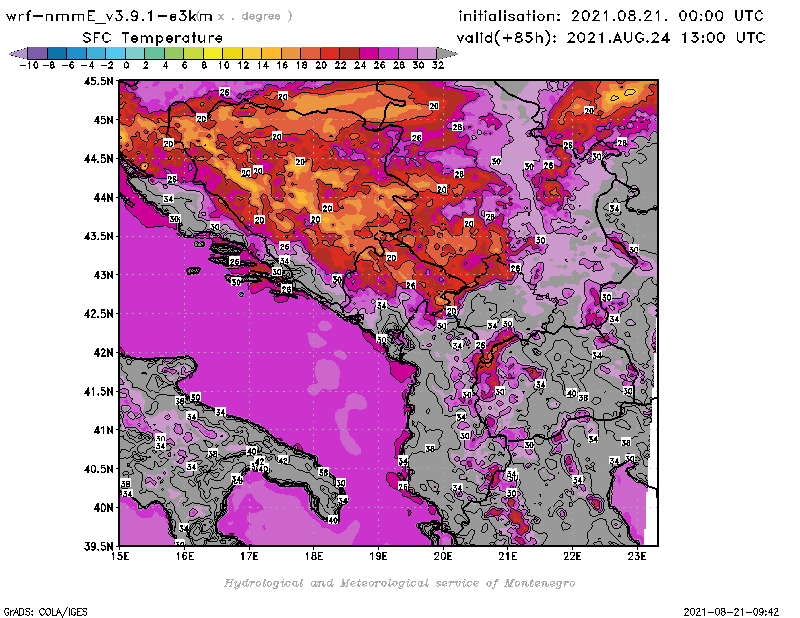Click the Hydrological and Meteorological service caption

(x=399, y=582)
